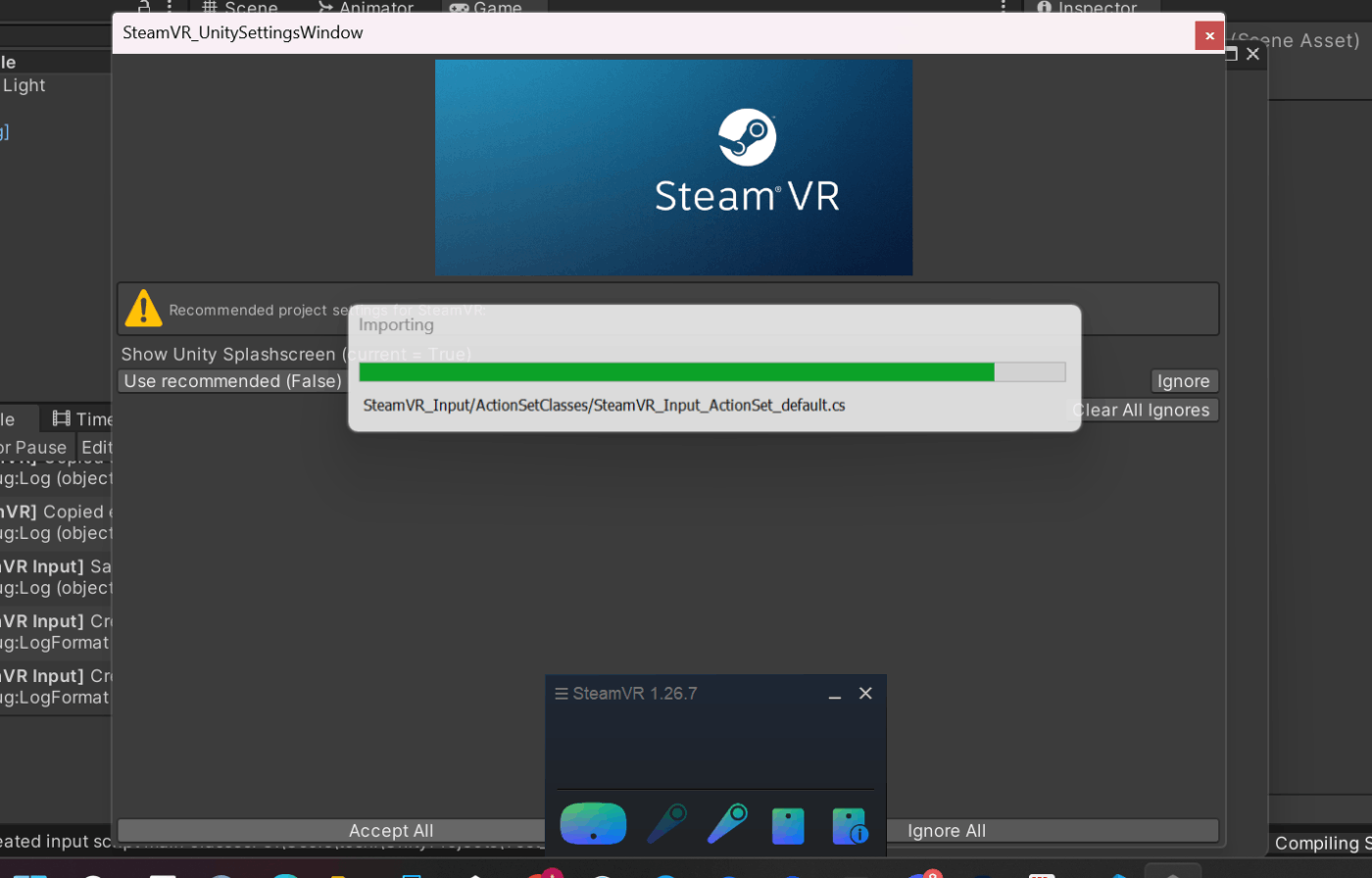The height and width of the screenshot is (878, 1372).
Task: Switch to the Scene tab in Unity
Action: 240,8
